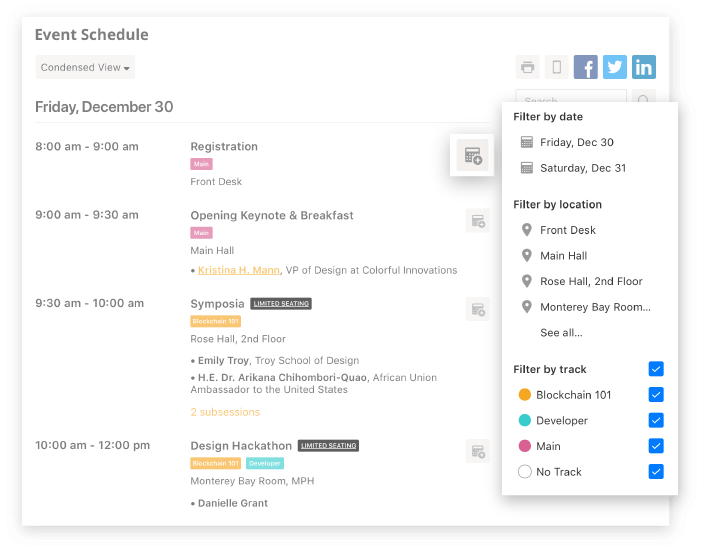702x553 pixels.
Task: Click the Main track pink color dot
Action: pos(525,446)
